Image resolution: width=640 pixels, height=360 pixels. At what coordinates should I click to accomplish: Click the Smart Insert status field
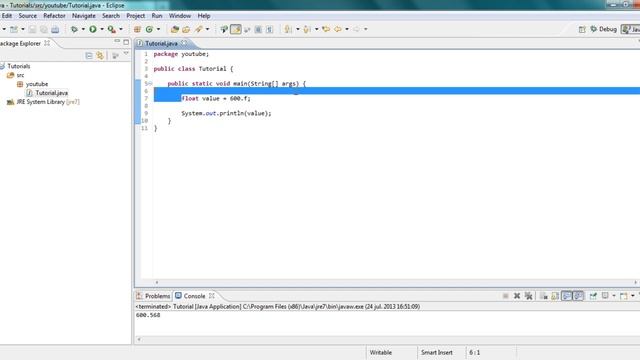[x=437, y=352]
